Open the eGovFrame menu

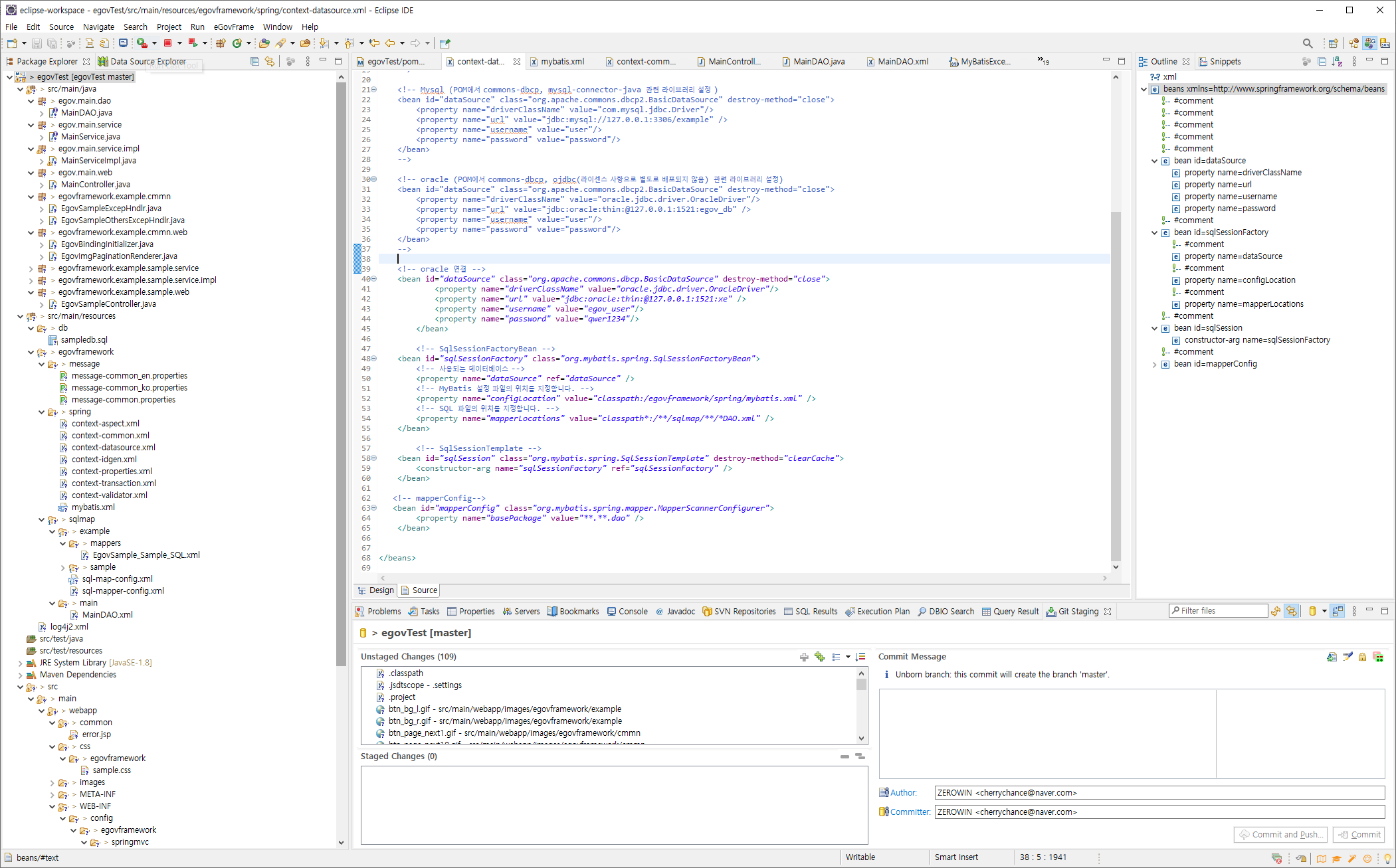(233, 27)
